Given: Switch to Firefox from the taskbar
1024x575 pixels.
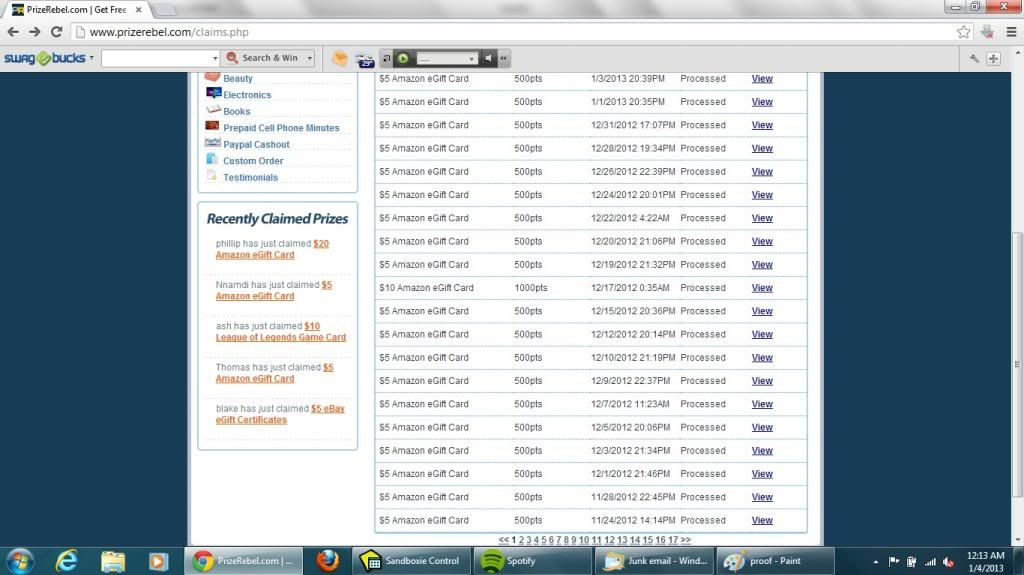Looking at the screenshot, I should 328,561.
